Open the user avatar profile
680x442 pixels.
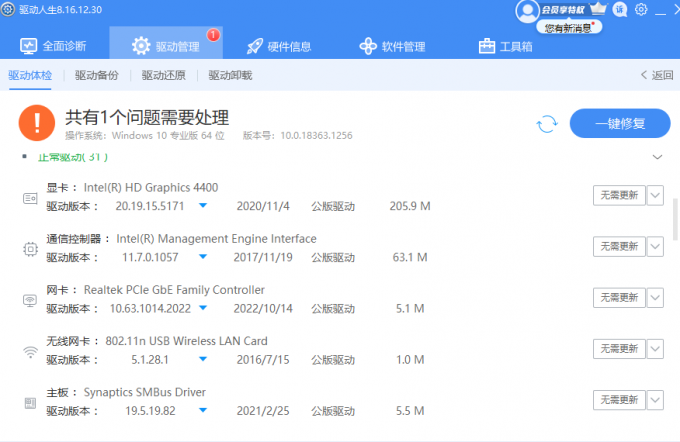[x=527, y=10]
